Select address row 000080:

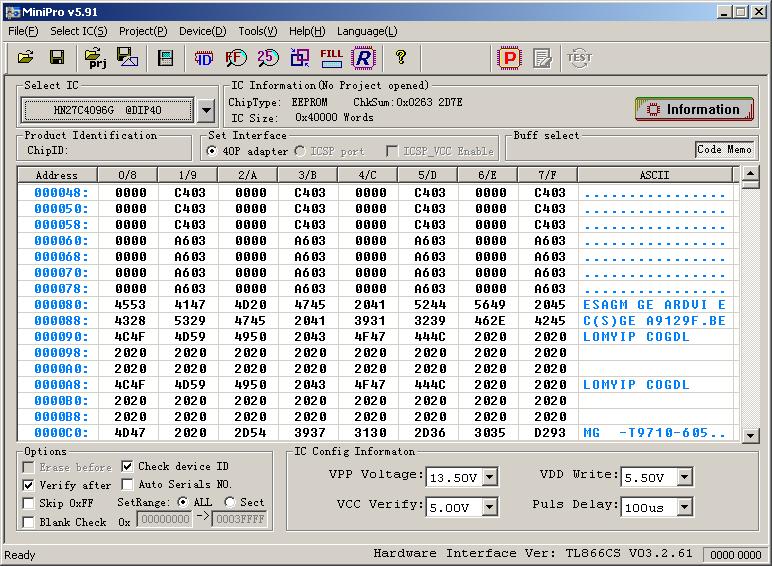61,305
